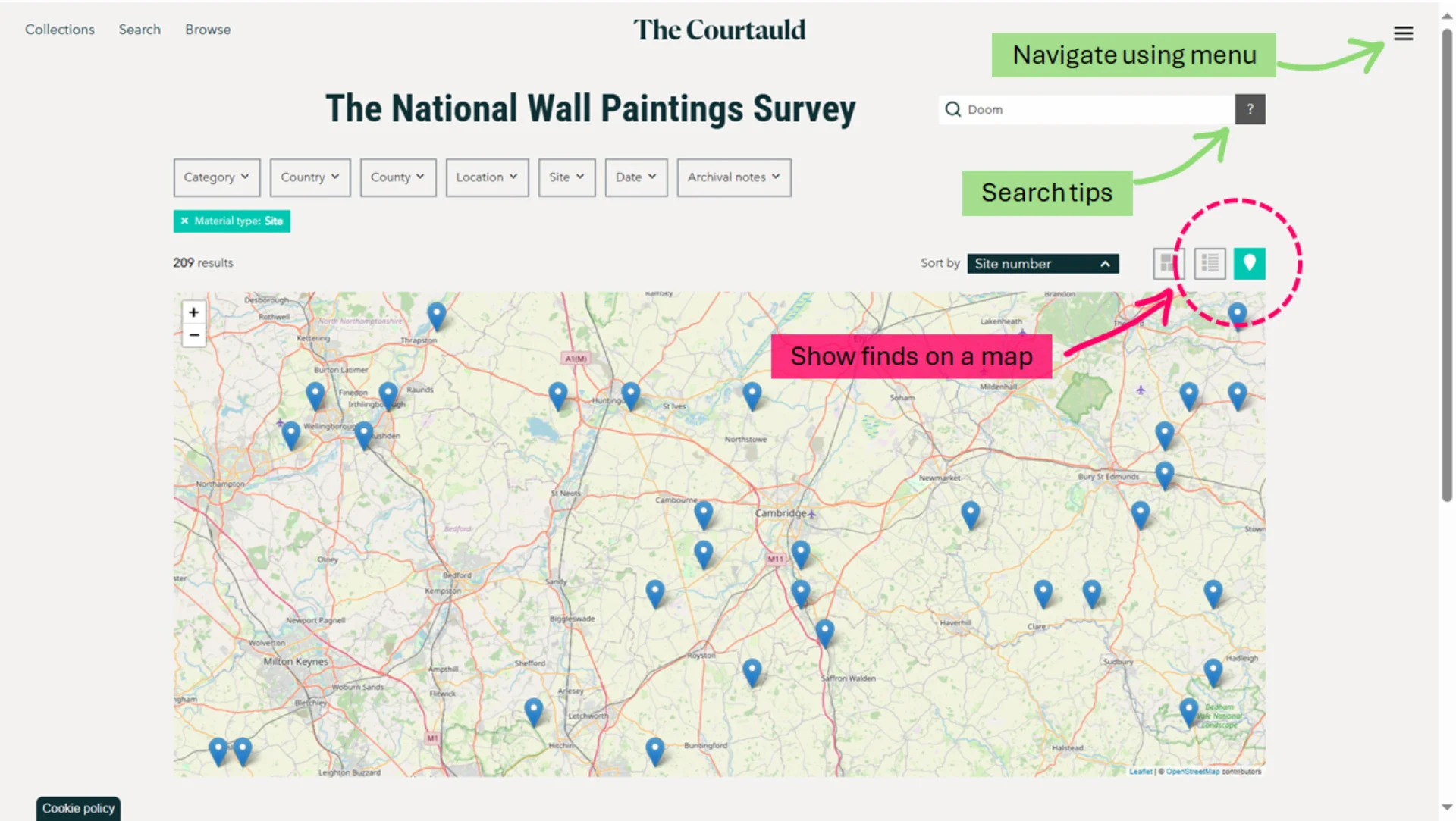
Task: Switch to grid view of results
Action: (1168, 263)
